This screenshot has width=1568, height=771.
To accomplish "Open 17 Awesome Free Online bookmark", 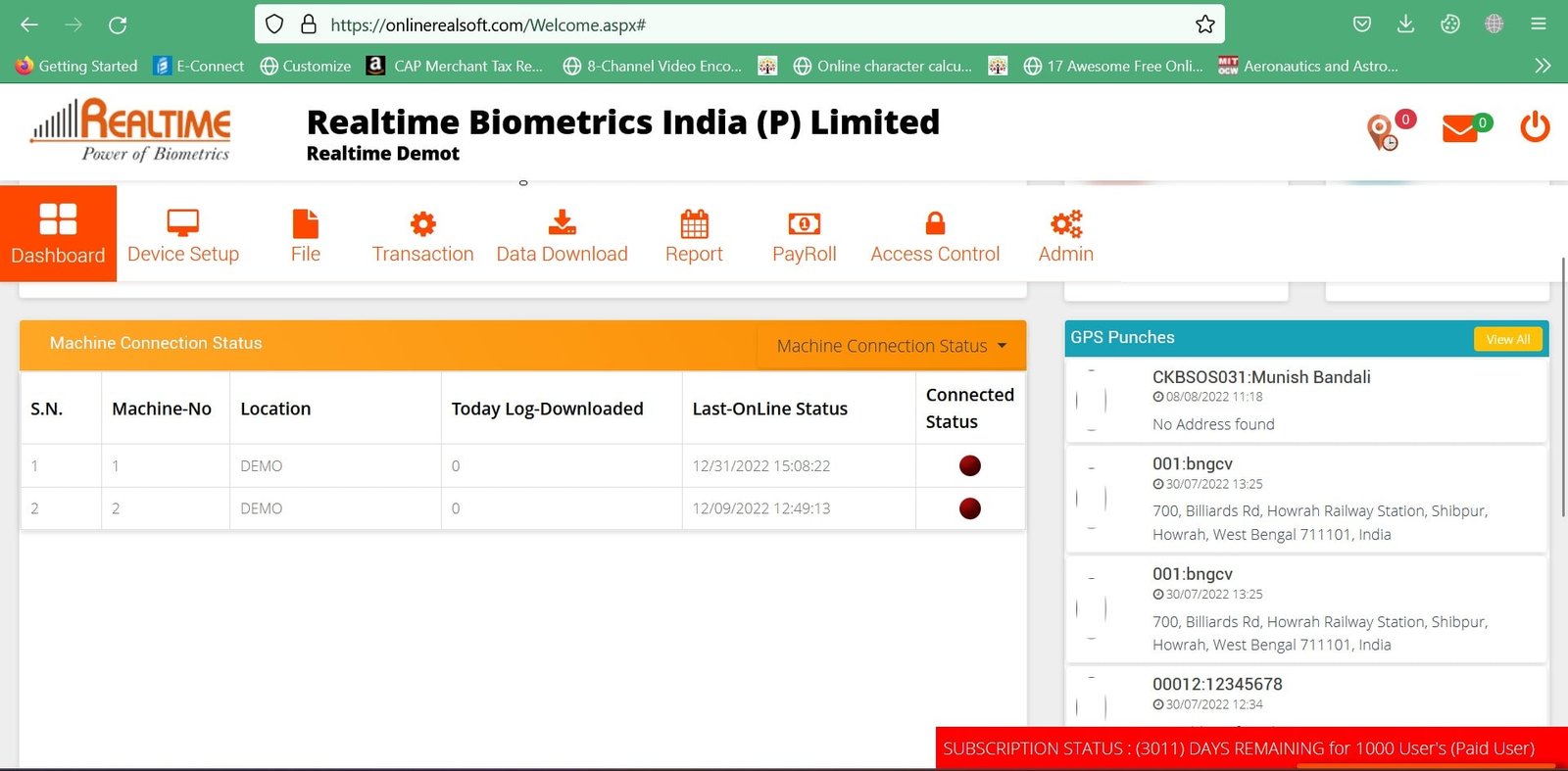I will tap(1113, 66).
